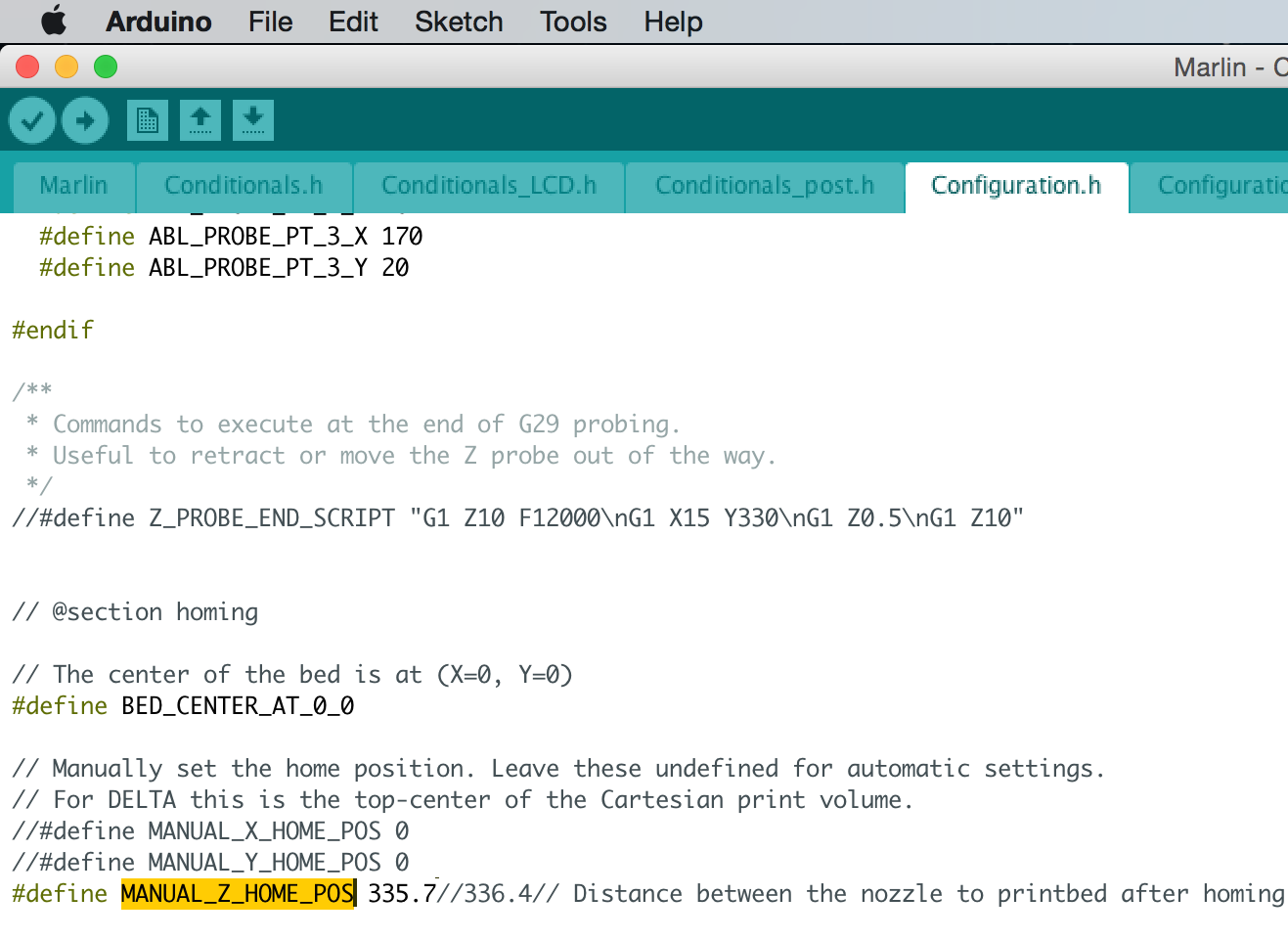Create a new sketch with the New icon
This screenshot has height=940, width=1288.
click(148, 120)
